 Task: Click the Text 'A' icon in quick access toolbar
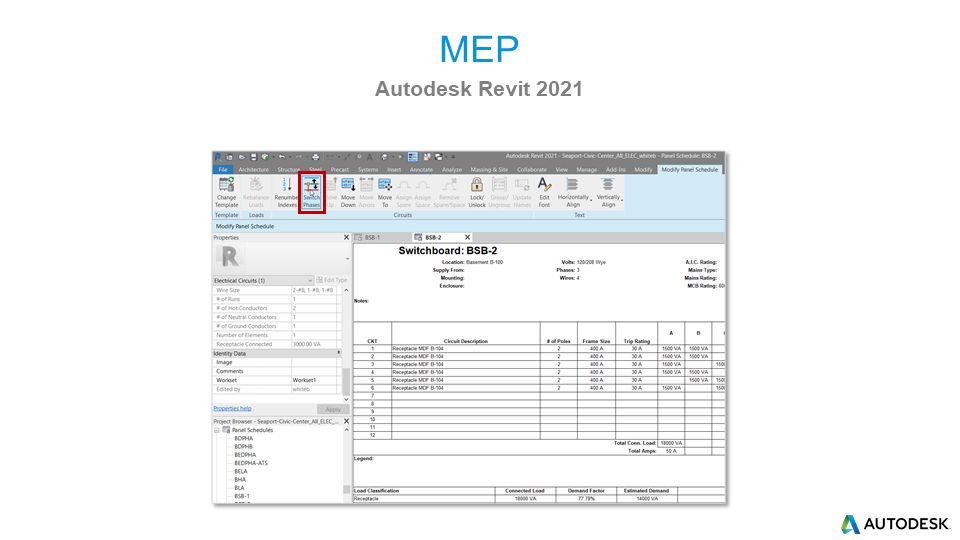(370, 157)
